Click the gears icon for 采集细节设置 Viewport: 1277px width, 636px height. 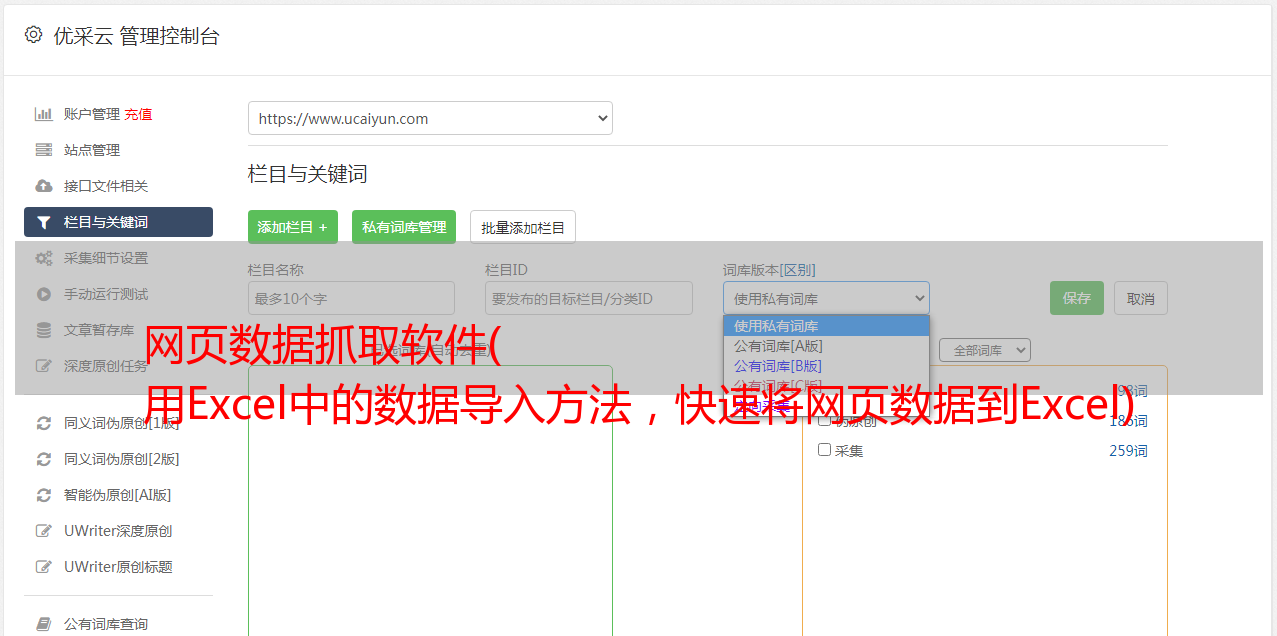tap(44, 258)
